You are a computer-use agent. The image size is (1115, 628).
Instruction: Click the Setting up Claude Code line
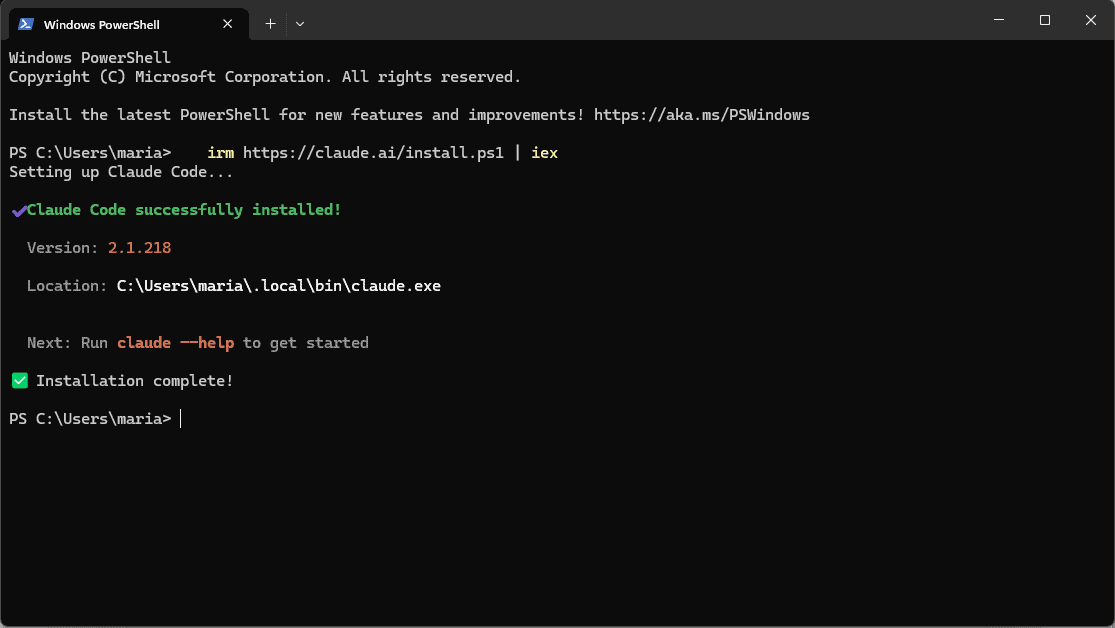[121, 172]
